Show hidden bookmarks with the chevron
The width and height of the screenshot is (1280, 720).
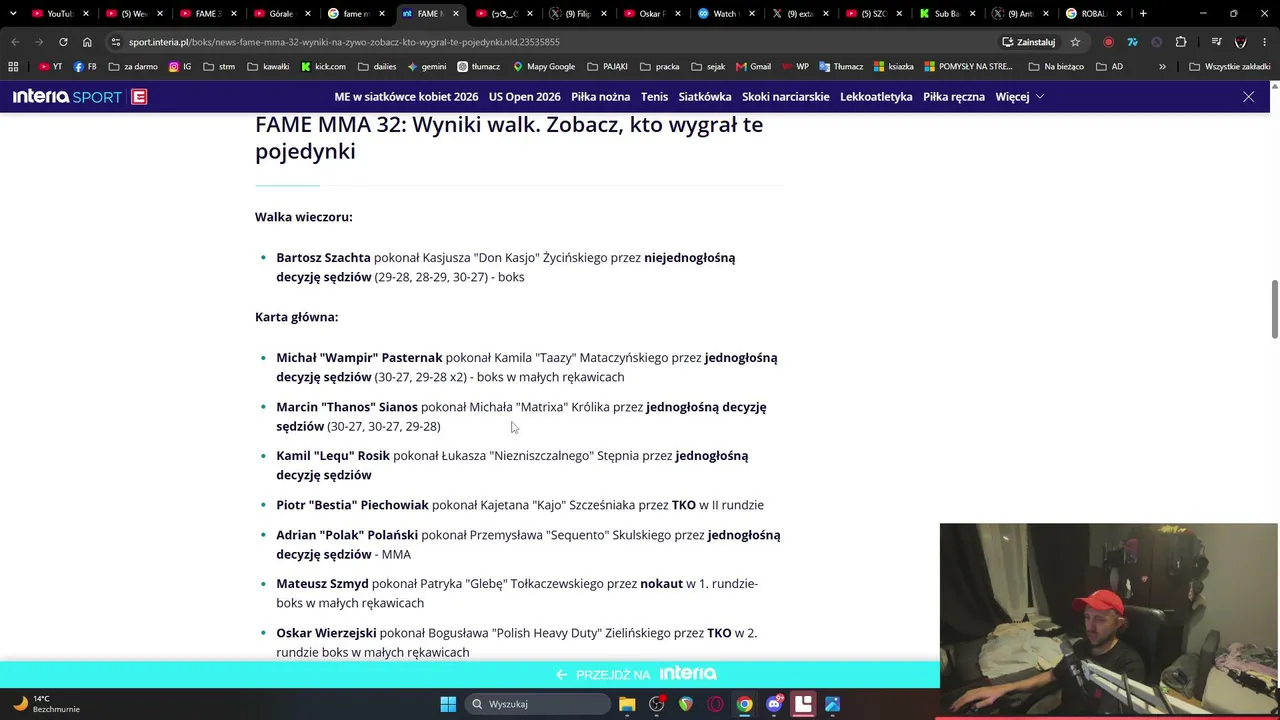(1162, 67)
